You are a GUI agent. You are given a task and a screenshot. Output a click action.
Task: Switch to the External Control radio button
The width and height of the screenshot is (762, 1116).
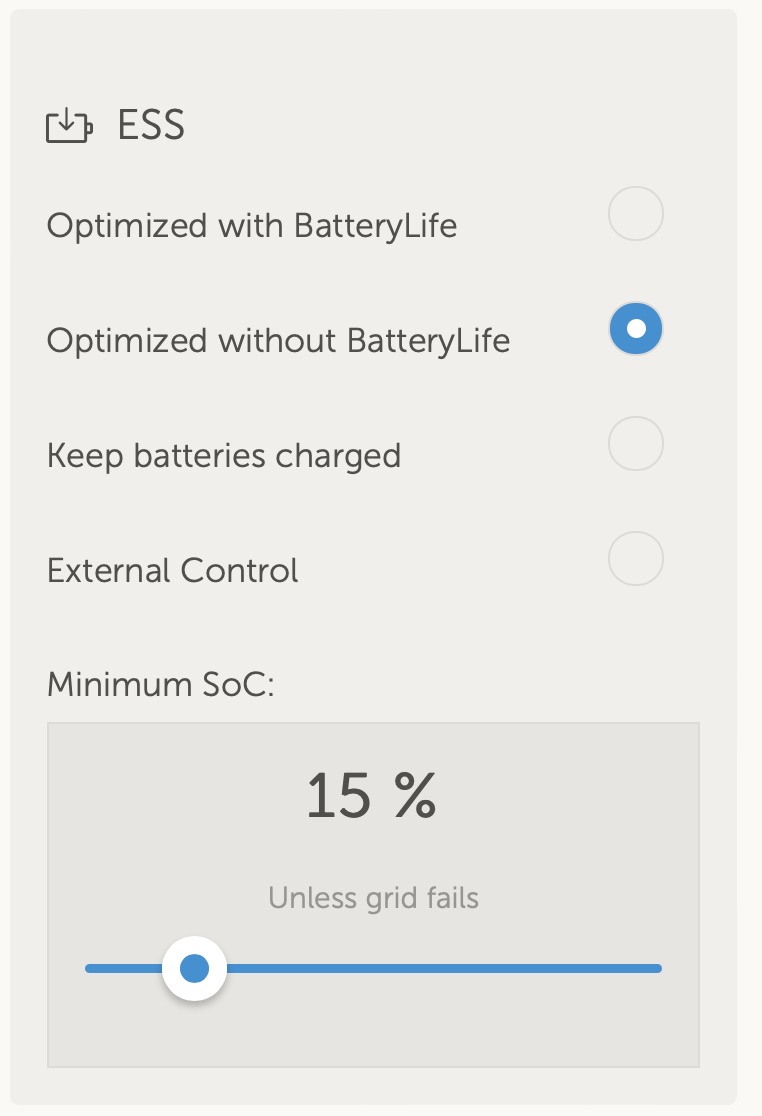(636, 558)
